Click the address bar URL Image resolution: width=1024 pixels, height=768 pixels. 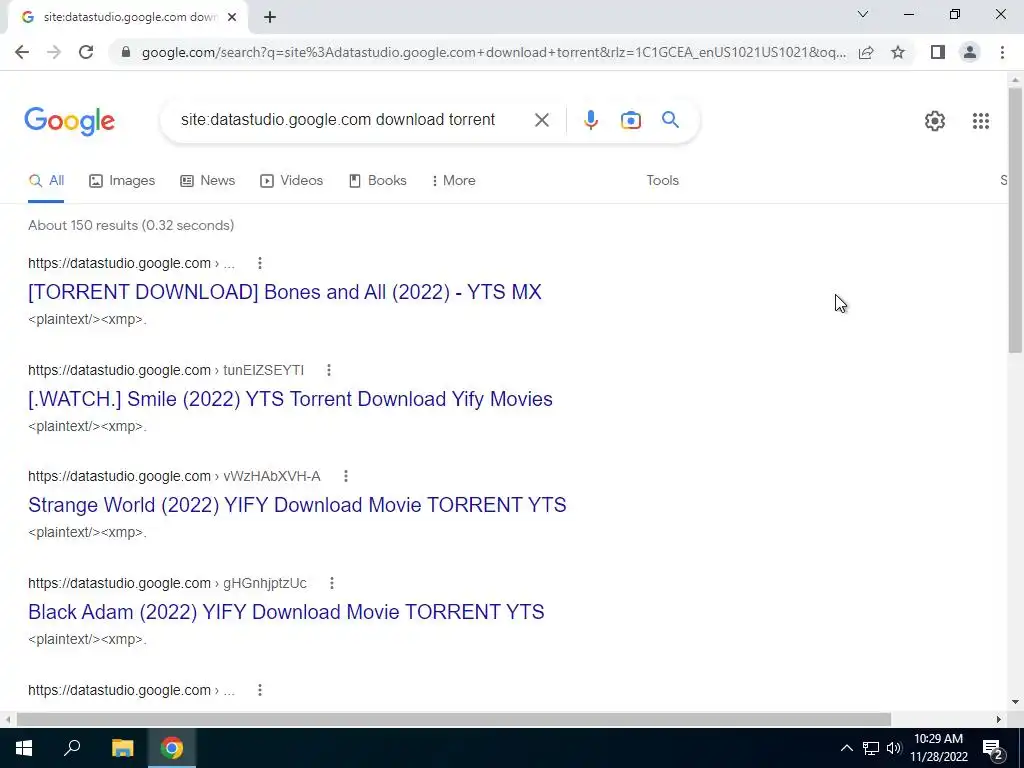[494, 52]
